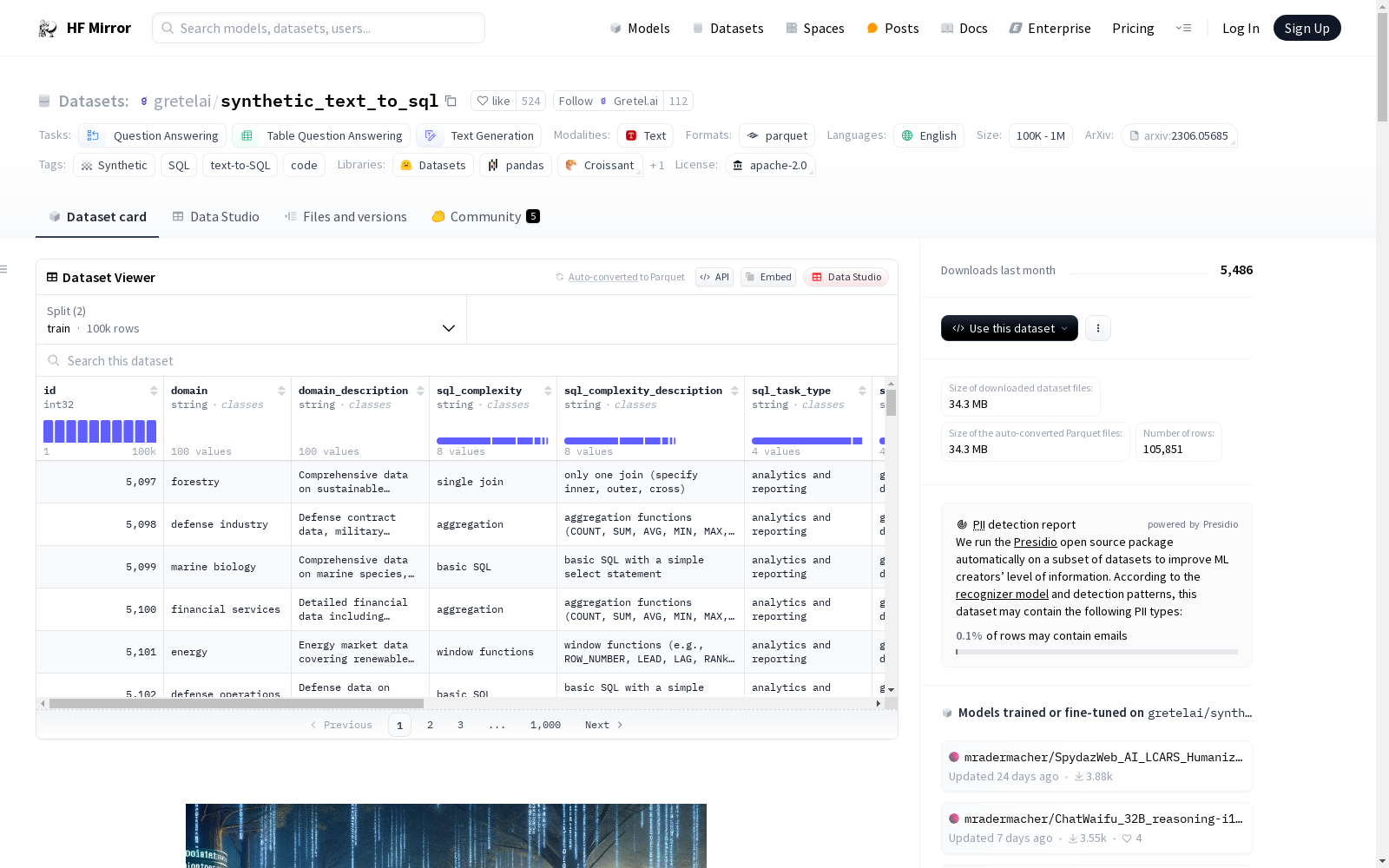Go to page 3 of the dataset viewer

coord(460,725)
